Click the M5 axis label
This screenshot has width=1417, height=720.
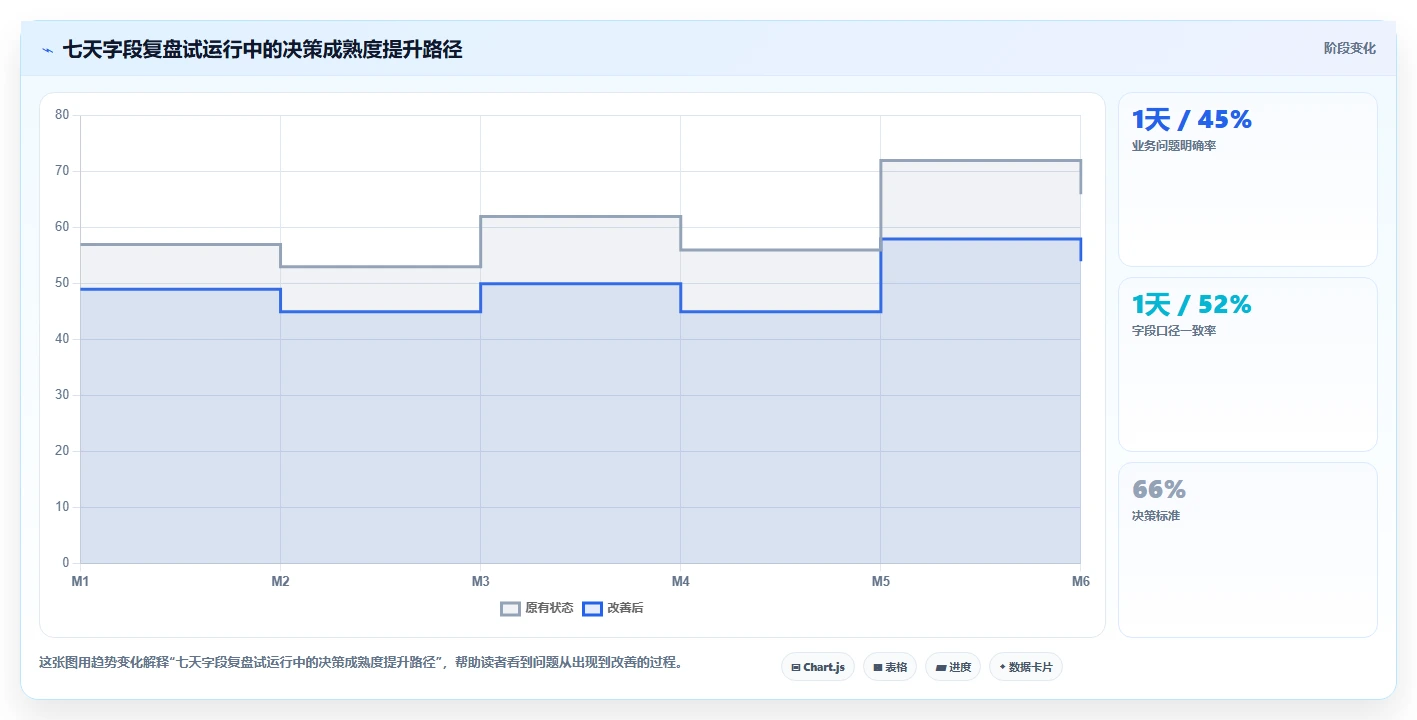880,581
